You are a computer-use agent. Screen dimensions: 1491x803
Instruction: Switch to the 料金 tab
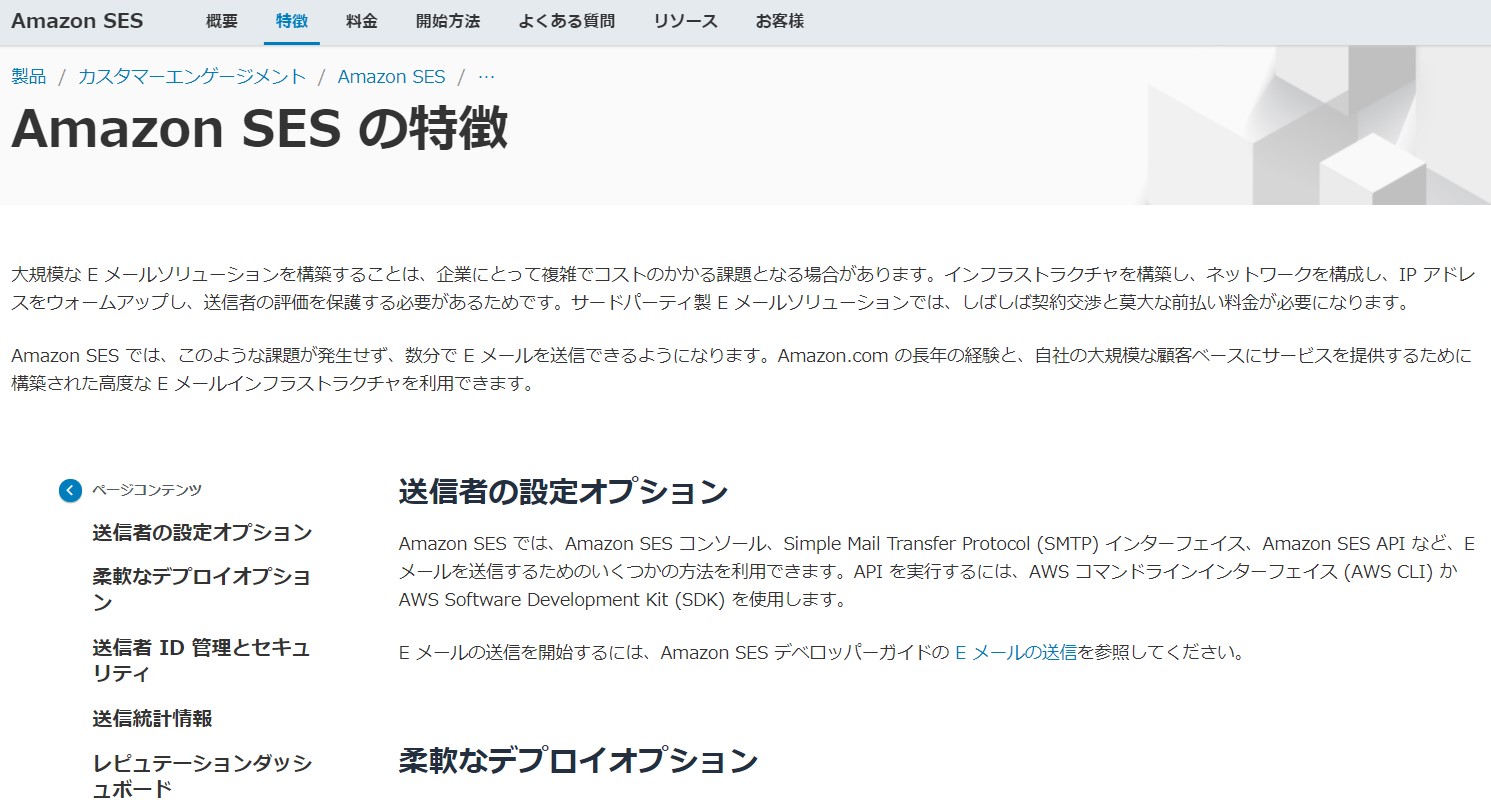pyautogui.click(x=362, y=21)
